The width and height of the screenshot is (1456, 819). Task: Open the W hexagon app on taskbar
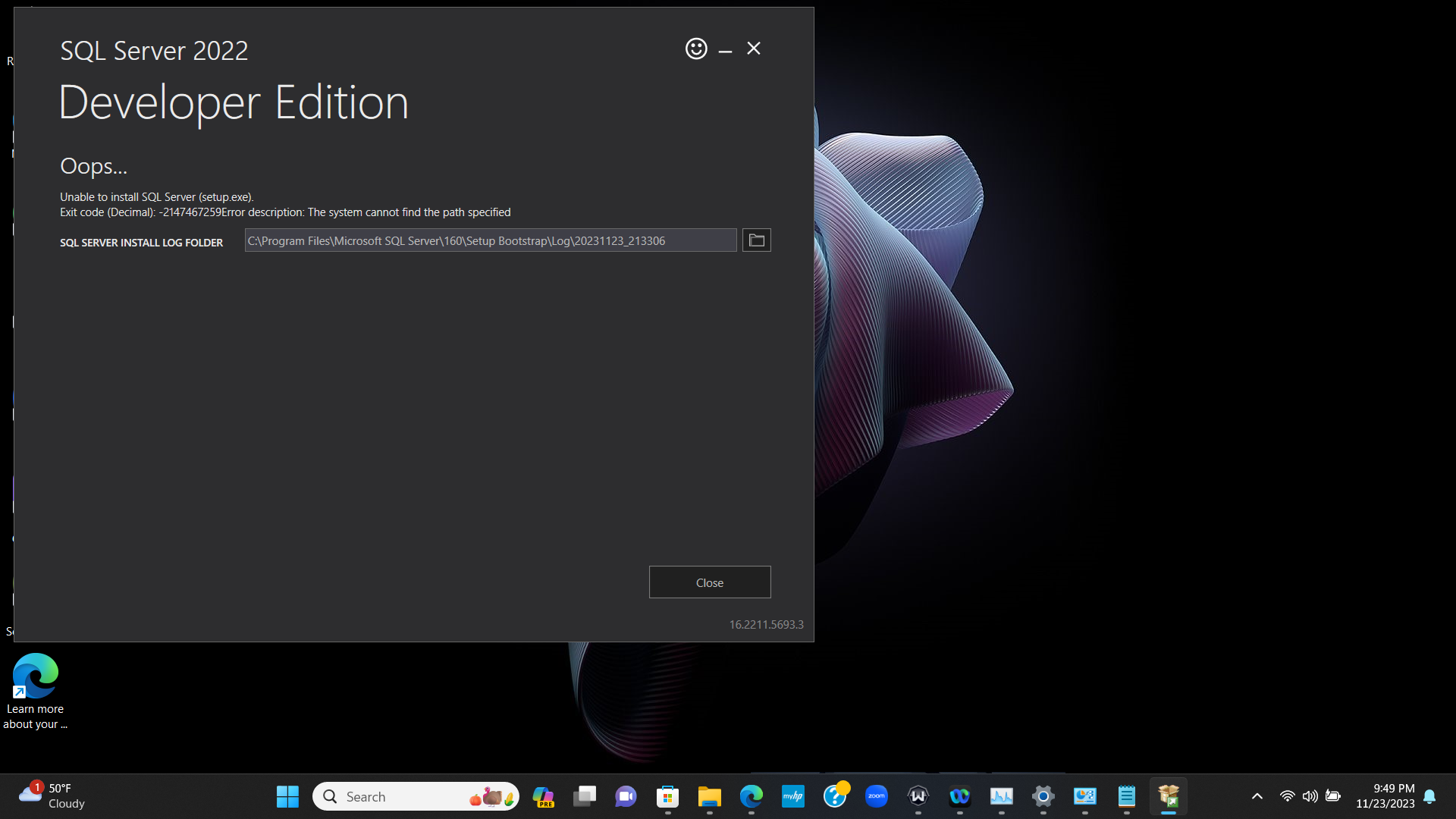coord(918,796)
